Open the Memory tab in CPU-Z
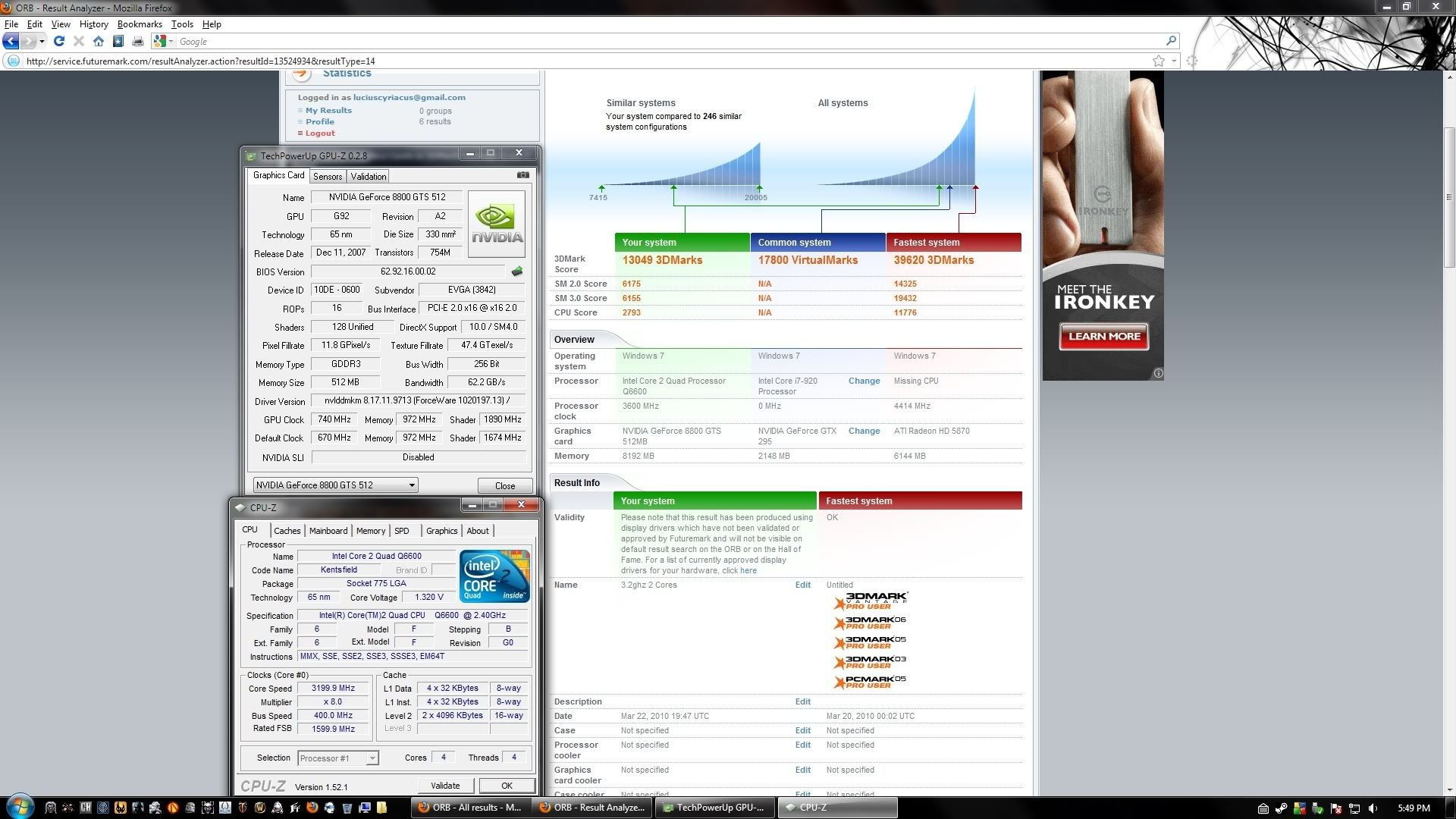The height and width of the screenshot is (819, 1456). point(371,531)
